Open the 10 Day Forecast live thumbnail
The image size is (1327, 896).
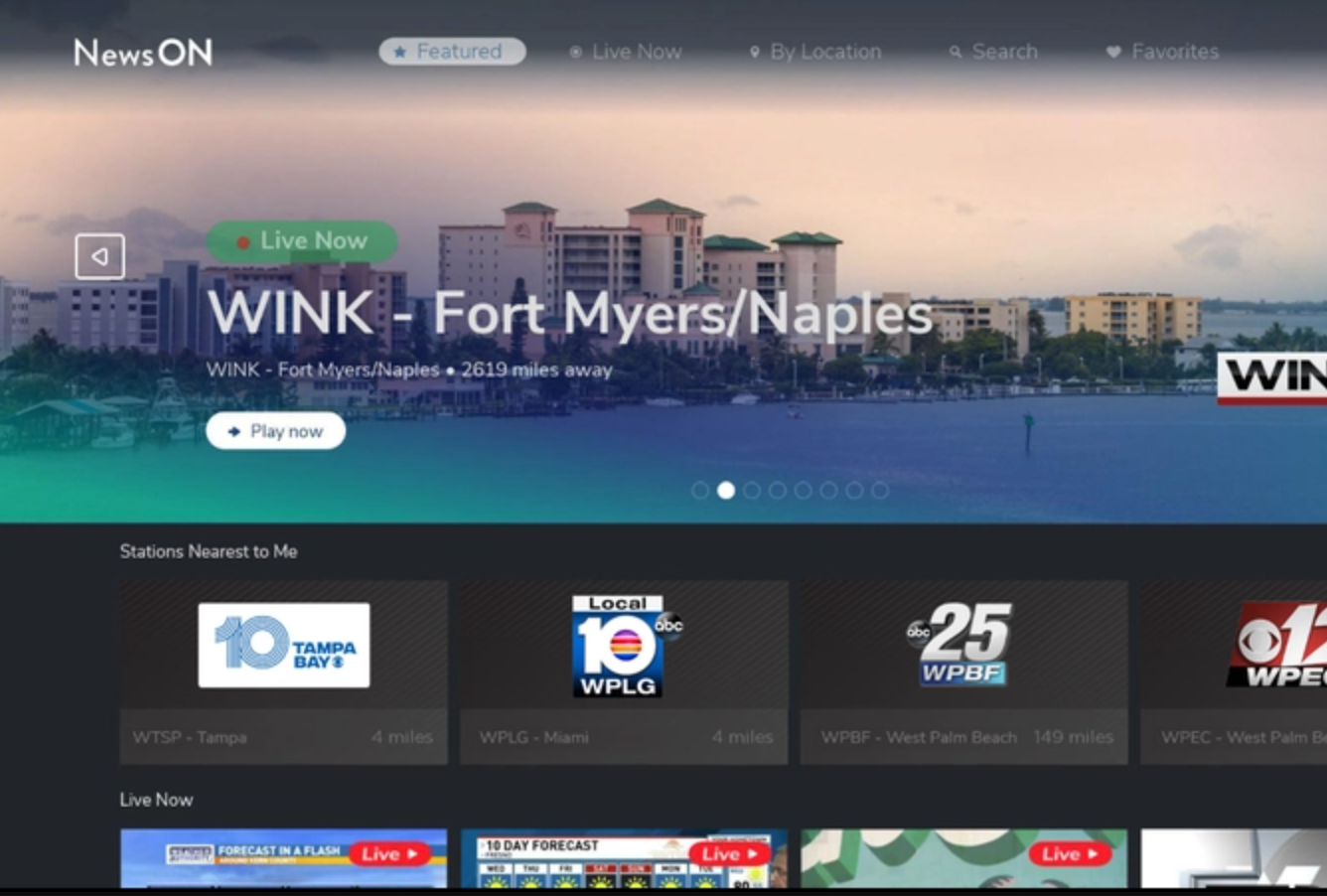click(x=625, y=858)
